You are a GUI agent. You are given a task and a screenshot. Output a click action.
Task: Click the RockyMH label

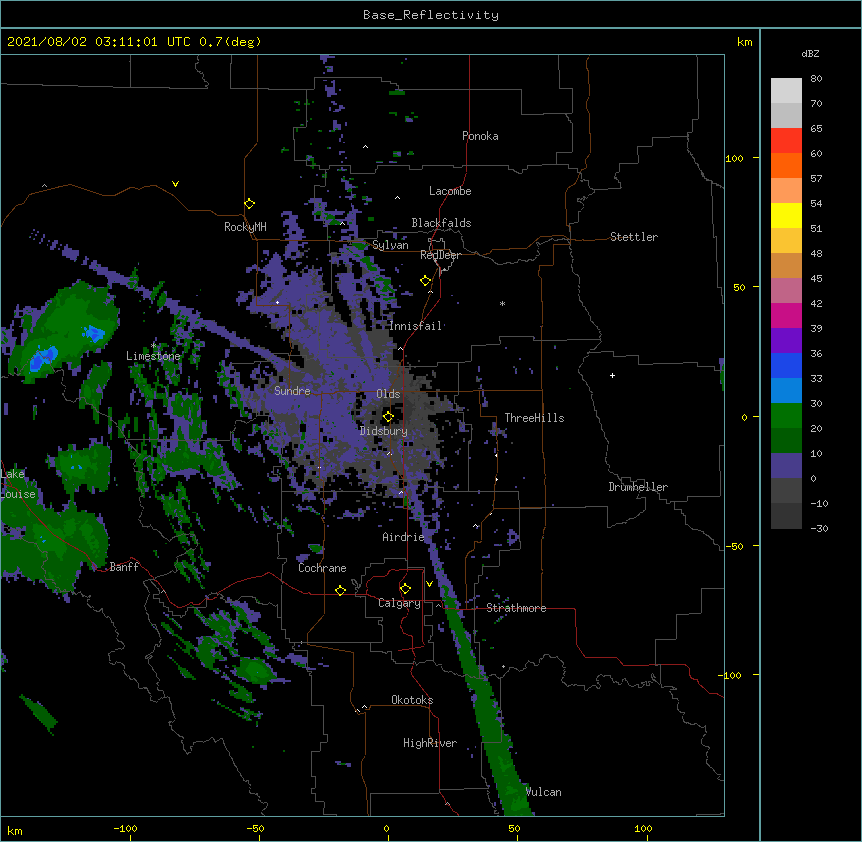coord(245,227)
